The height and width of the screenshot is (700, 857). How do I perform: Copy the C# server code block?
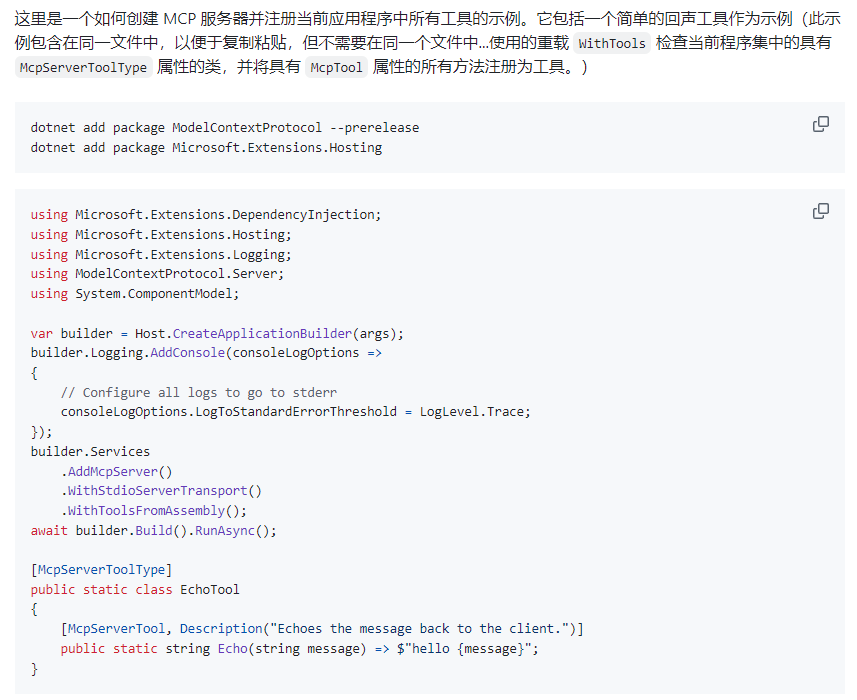tap(821, 211)
